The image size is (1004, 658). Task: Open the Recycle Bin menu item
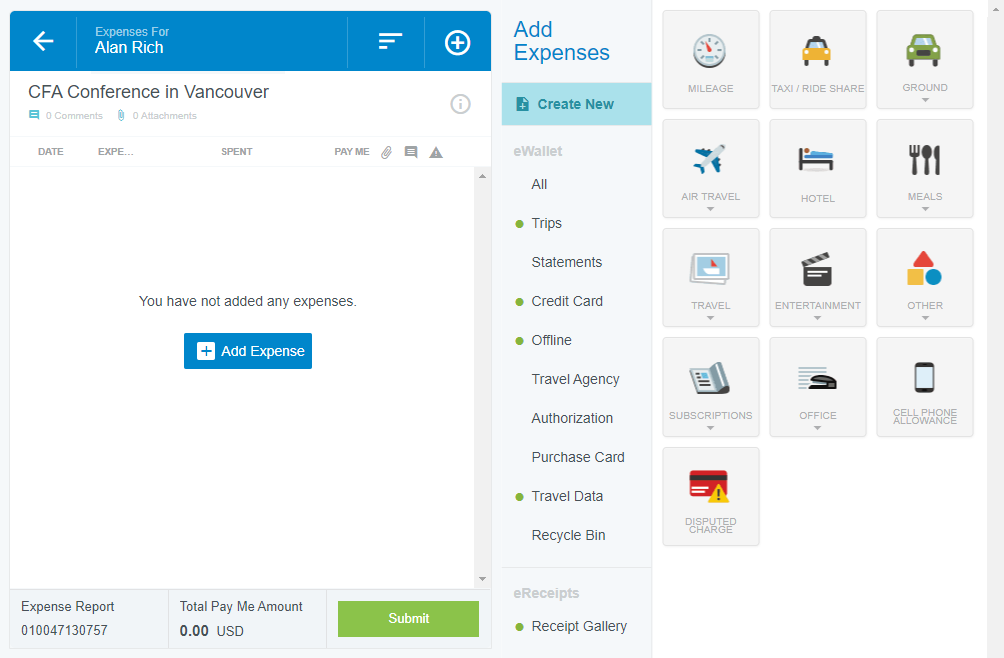568,535
